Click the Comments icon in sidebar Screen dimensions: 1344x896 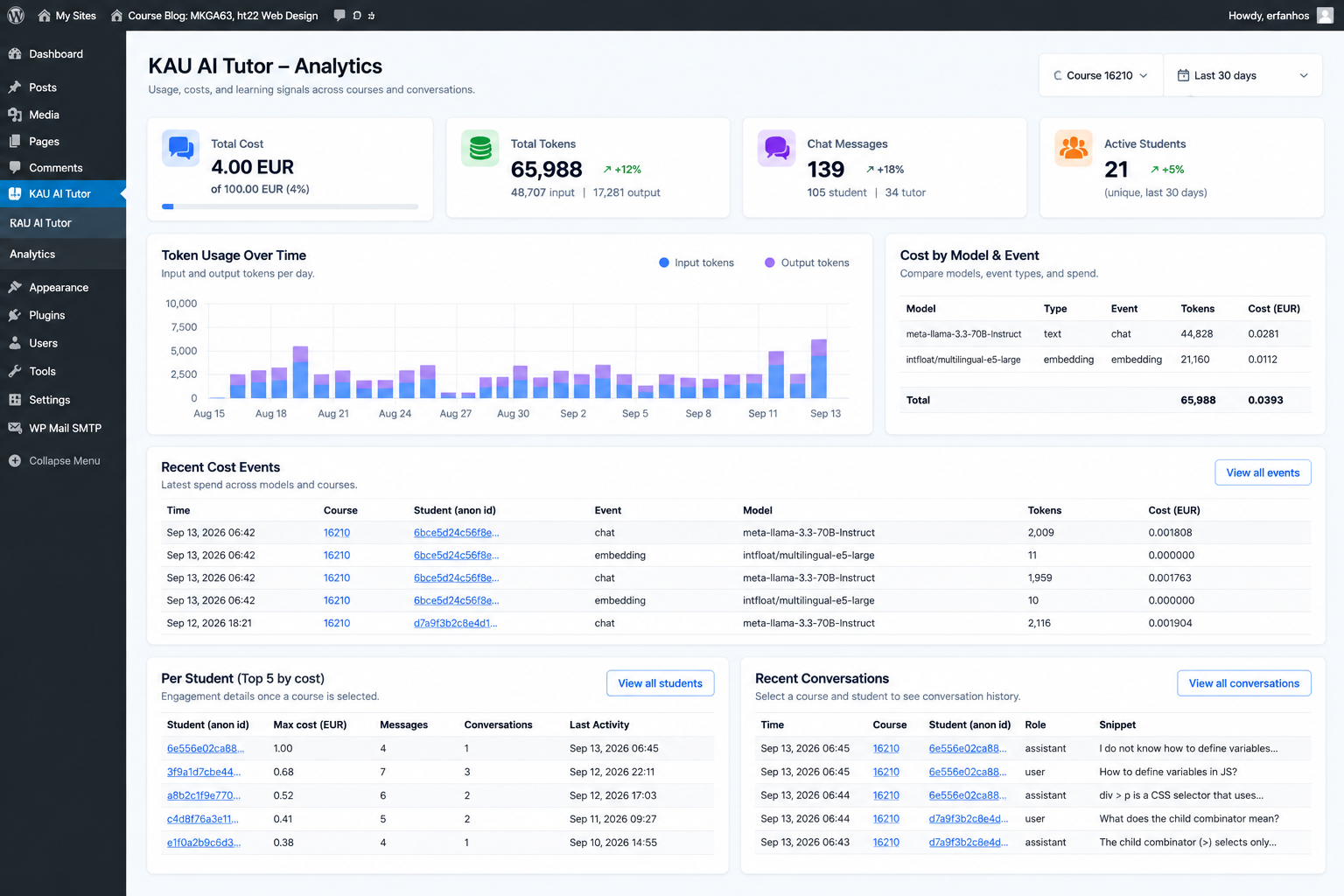pyautogui.click(x=15, y=167)
